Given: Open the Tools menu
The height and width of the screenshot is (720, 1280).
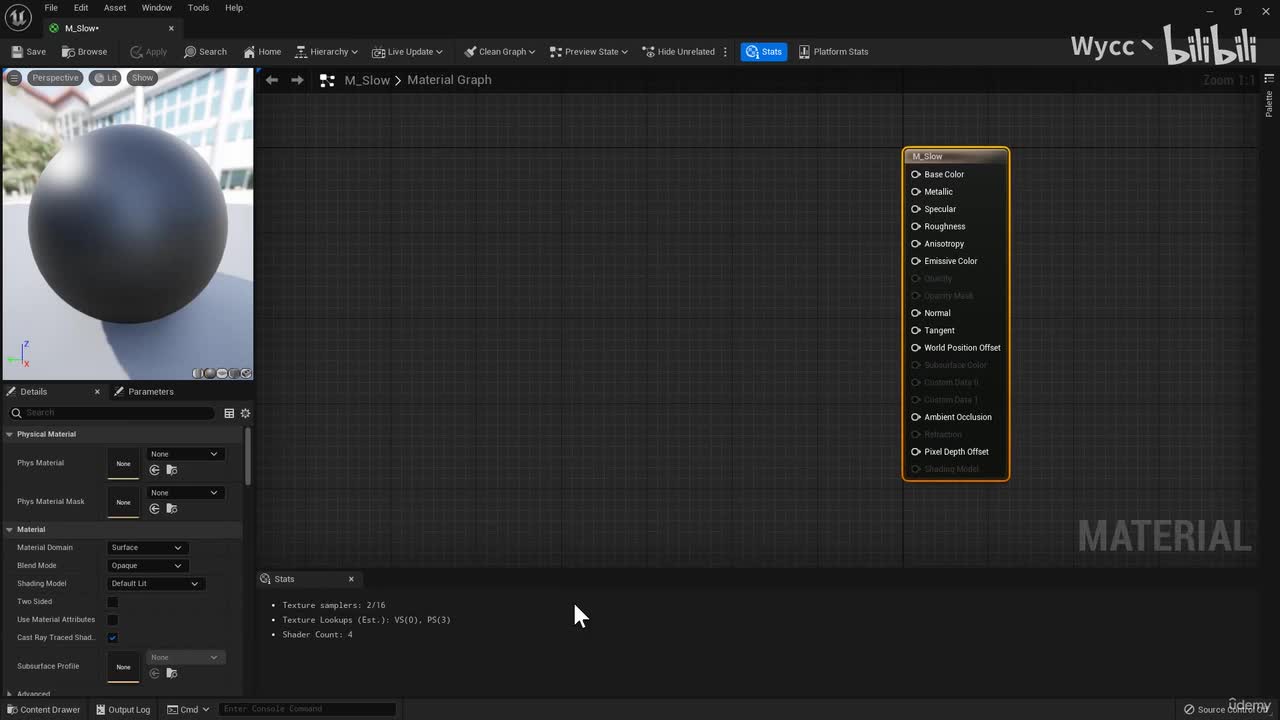Looking at the screenshot, I should coord(199,8).
